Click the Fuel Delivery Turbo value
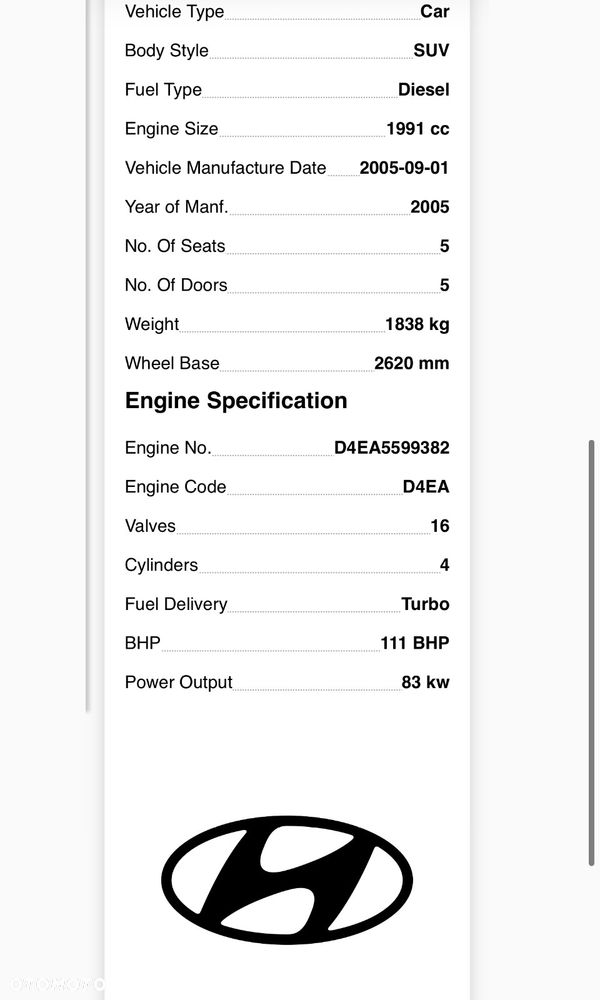 pyautogui.click(x=425, y=604)
